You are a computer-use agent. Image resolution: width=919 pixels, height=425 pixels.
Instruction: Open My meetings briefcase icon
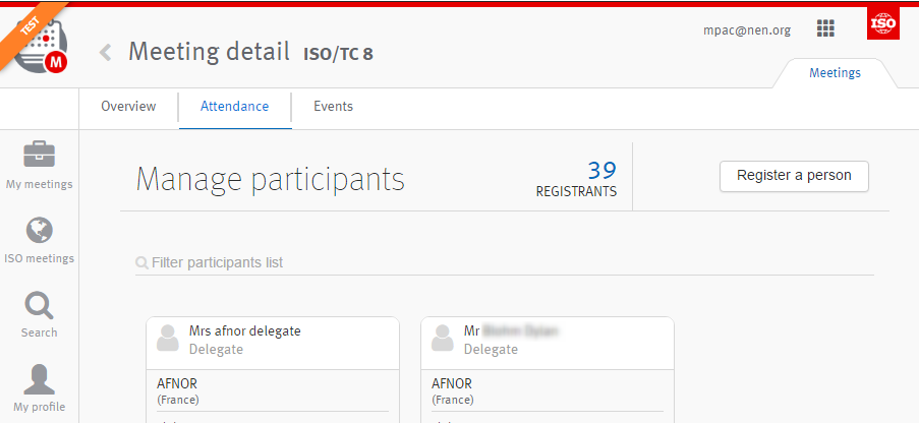tap(39, 154)
